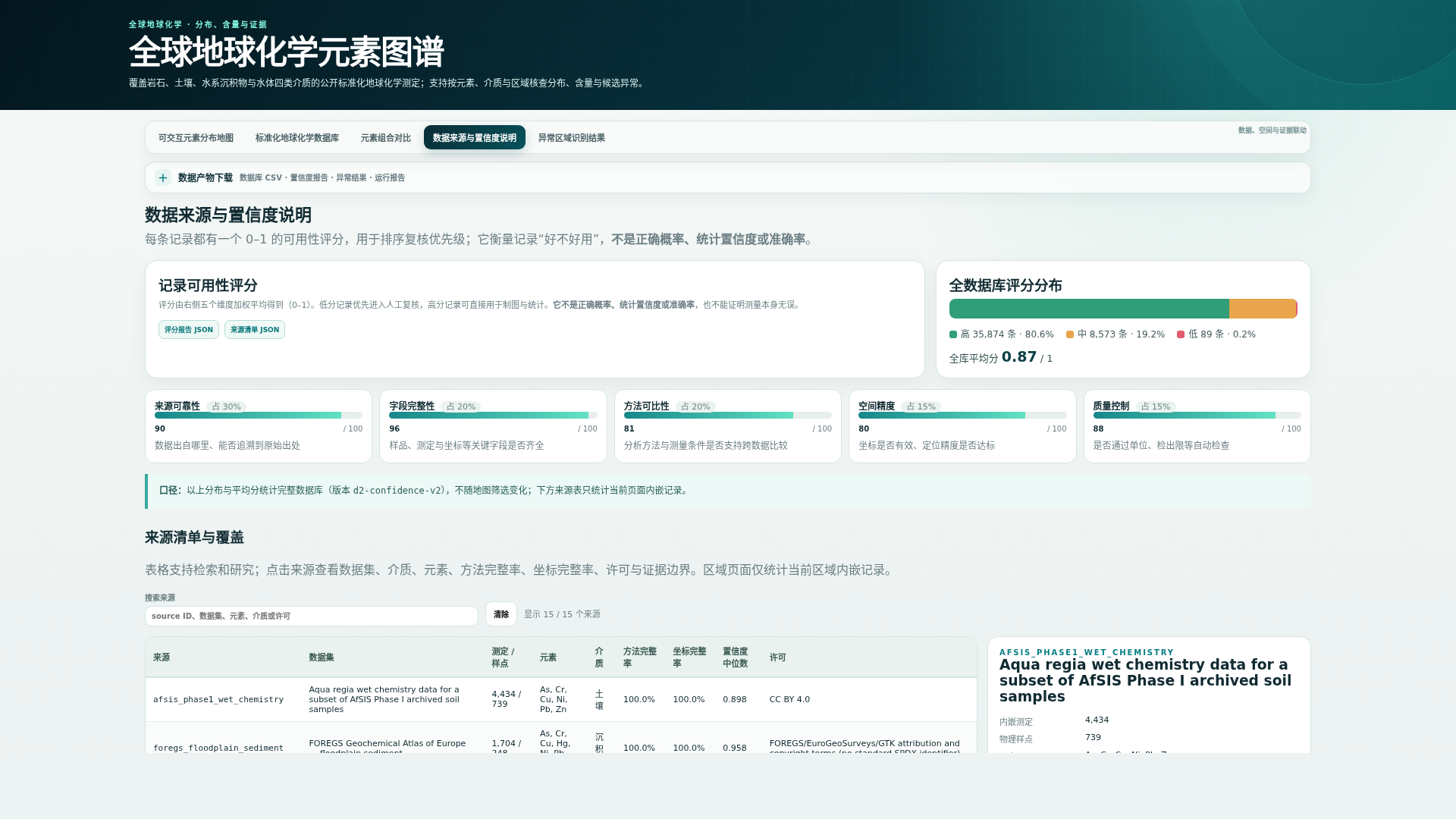This screenshot has width=1456, height=819.
Task: Click the 物理样点 739 detail value
Action: coord(1093,737)
